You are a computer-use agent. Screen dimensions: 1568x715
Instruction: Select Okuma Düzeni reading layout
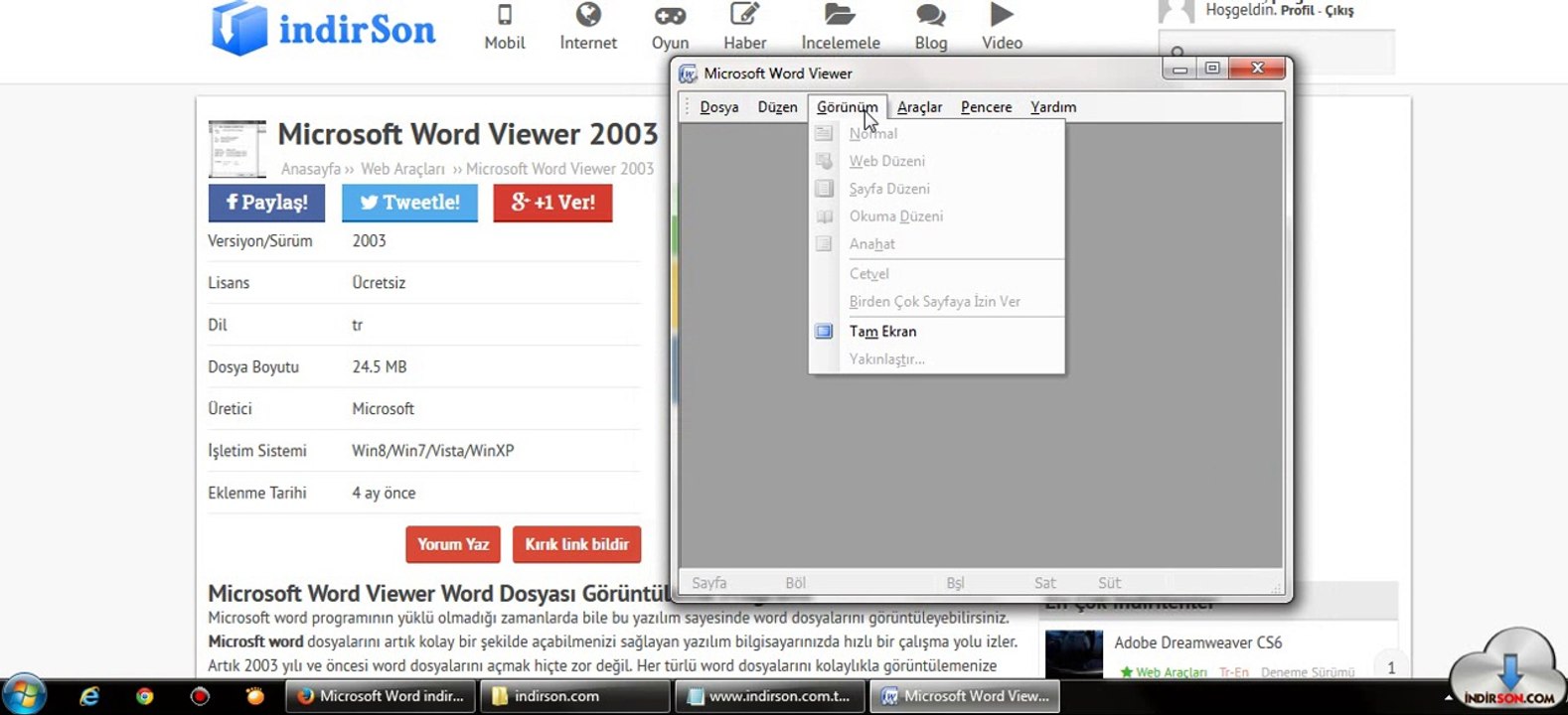click(937, 216)
